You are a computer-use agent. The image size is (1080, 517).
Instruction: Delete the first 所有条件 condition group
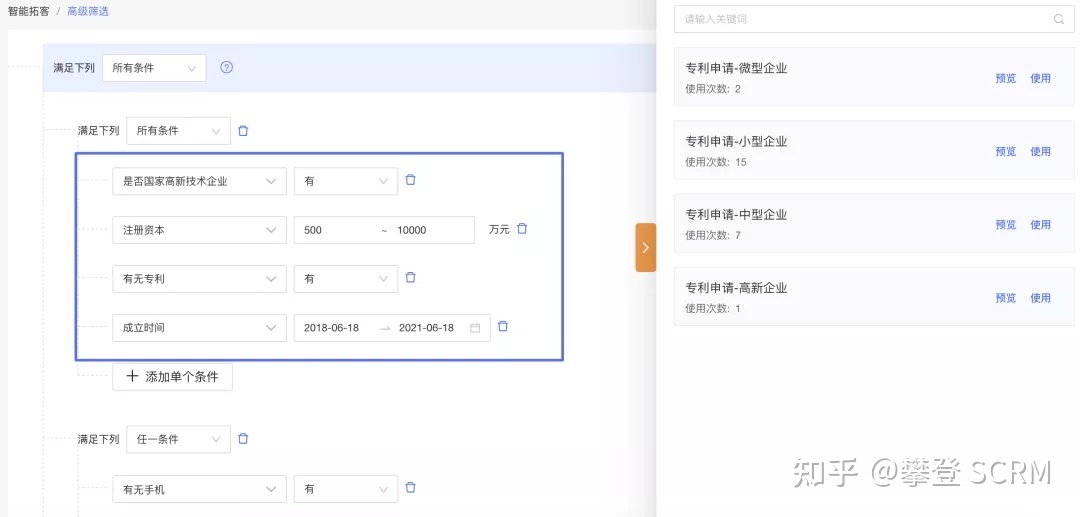(243, 131)
